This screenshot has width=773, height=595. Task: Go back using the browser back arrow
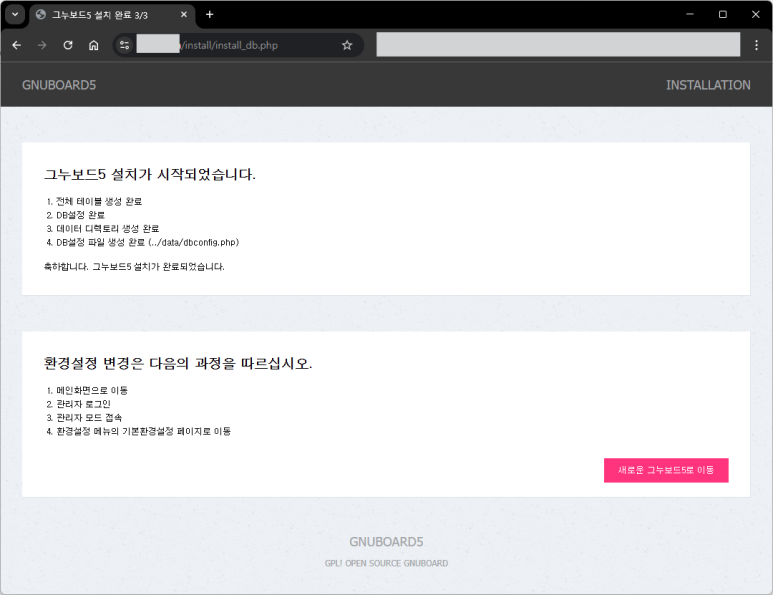[x=17, y=45]
